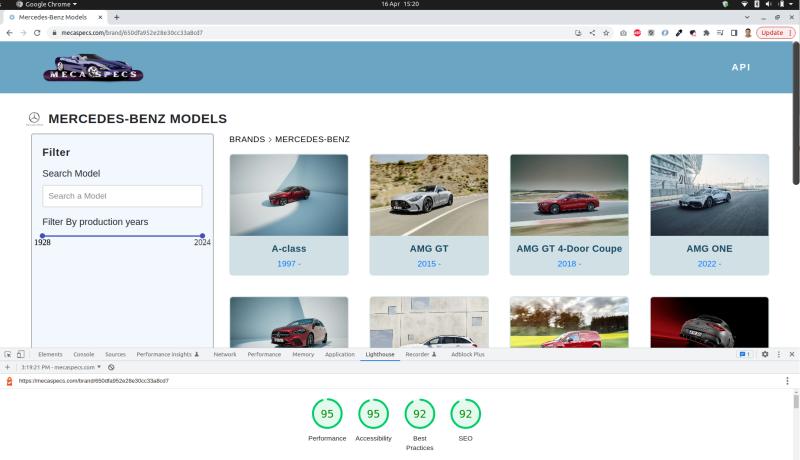
Task: Reload the mecaspecs page
Action: (x=37, y=33)
